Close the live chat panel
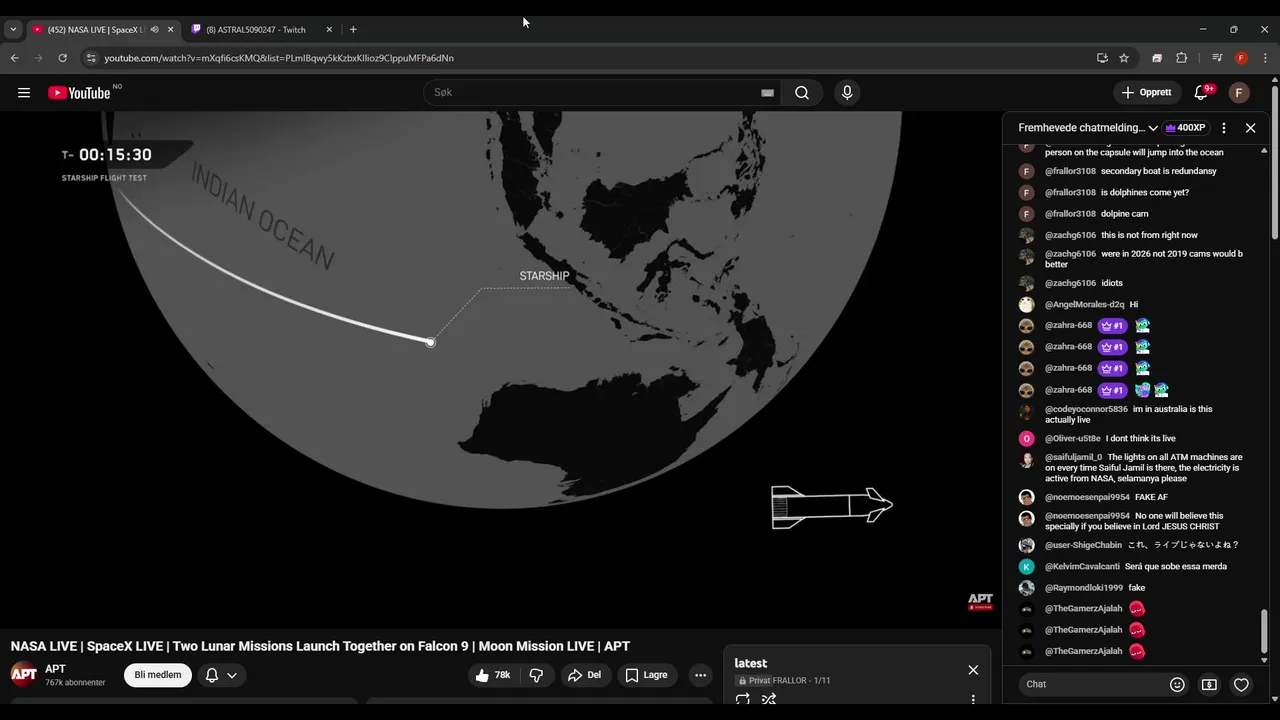 click(x=1250, y=128)
